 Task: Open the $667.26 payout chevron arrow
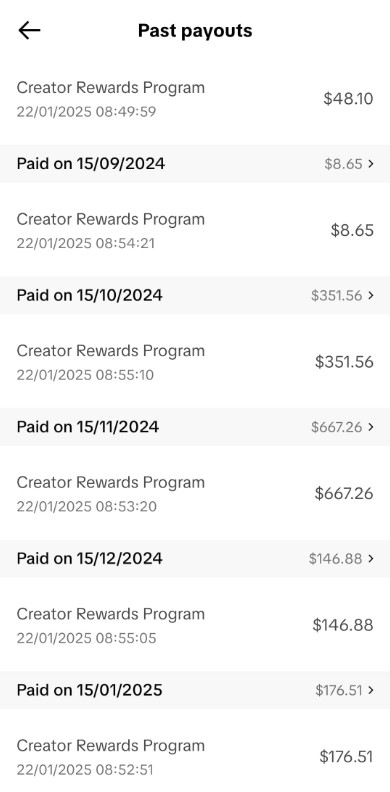pyautogui.click(x=371, y=427)
